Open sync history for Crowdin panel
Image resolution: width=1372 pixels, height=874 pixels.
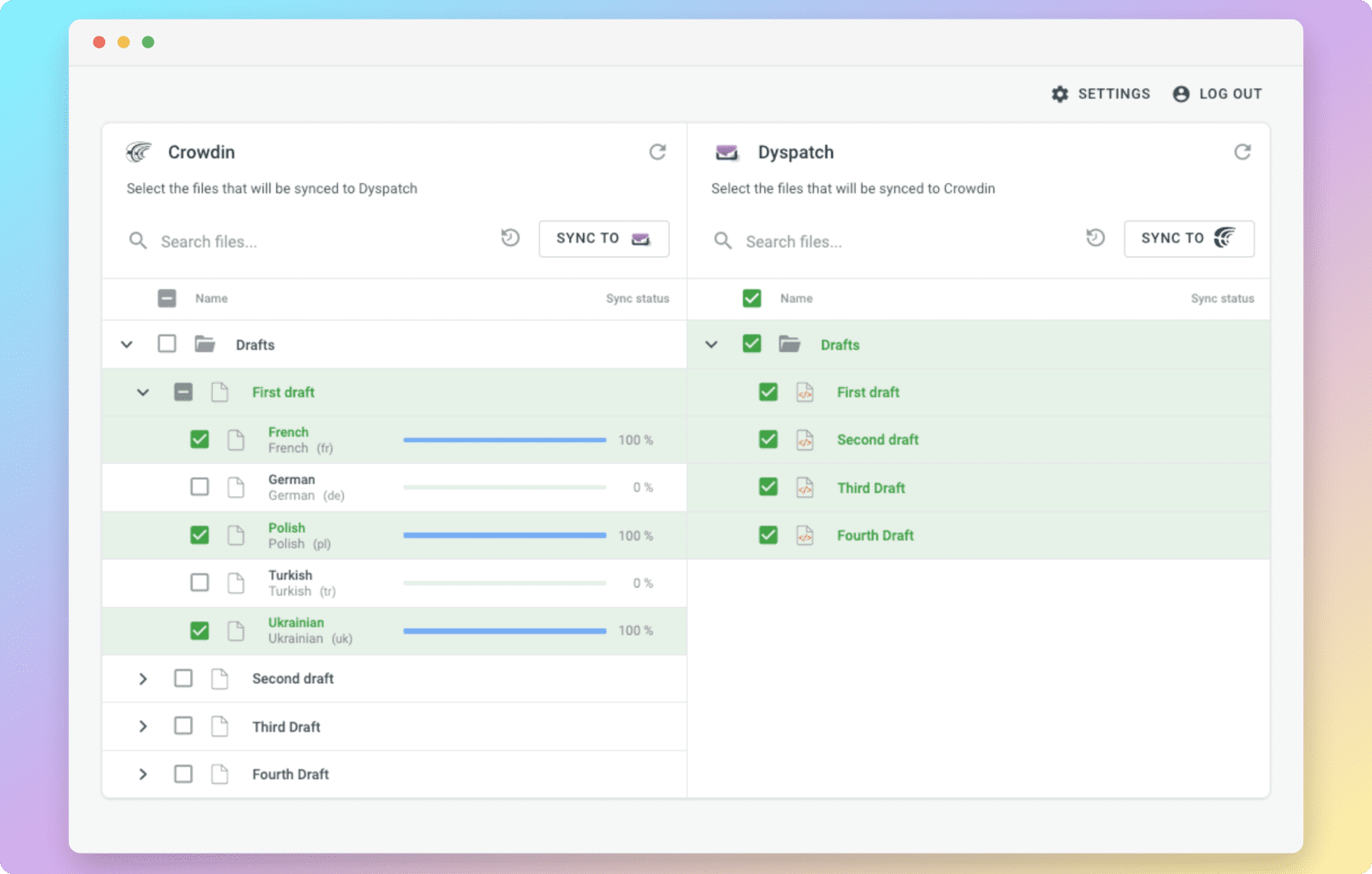click(x=509, y=238)
